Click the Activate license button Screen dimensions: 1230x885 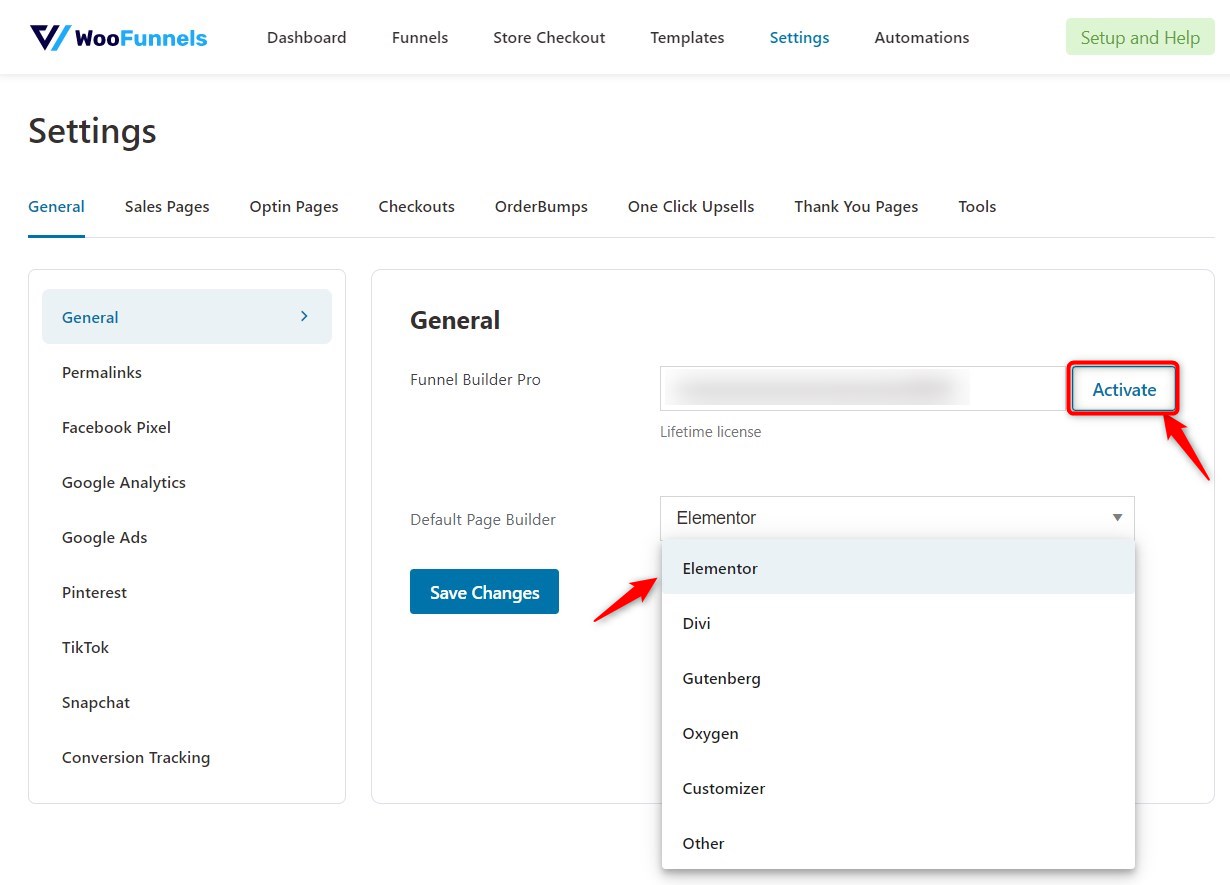point(1124,390)
